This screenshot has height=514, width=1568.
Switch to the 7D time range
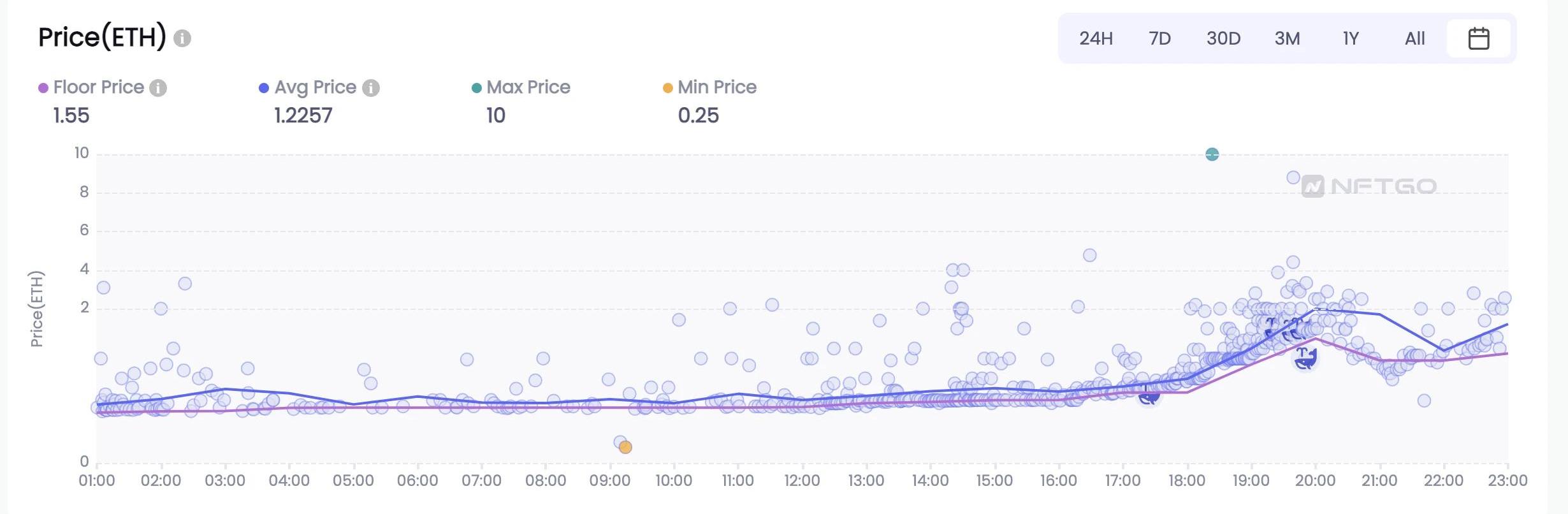pyautogui.click(x=1159, y=38)
